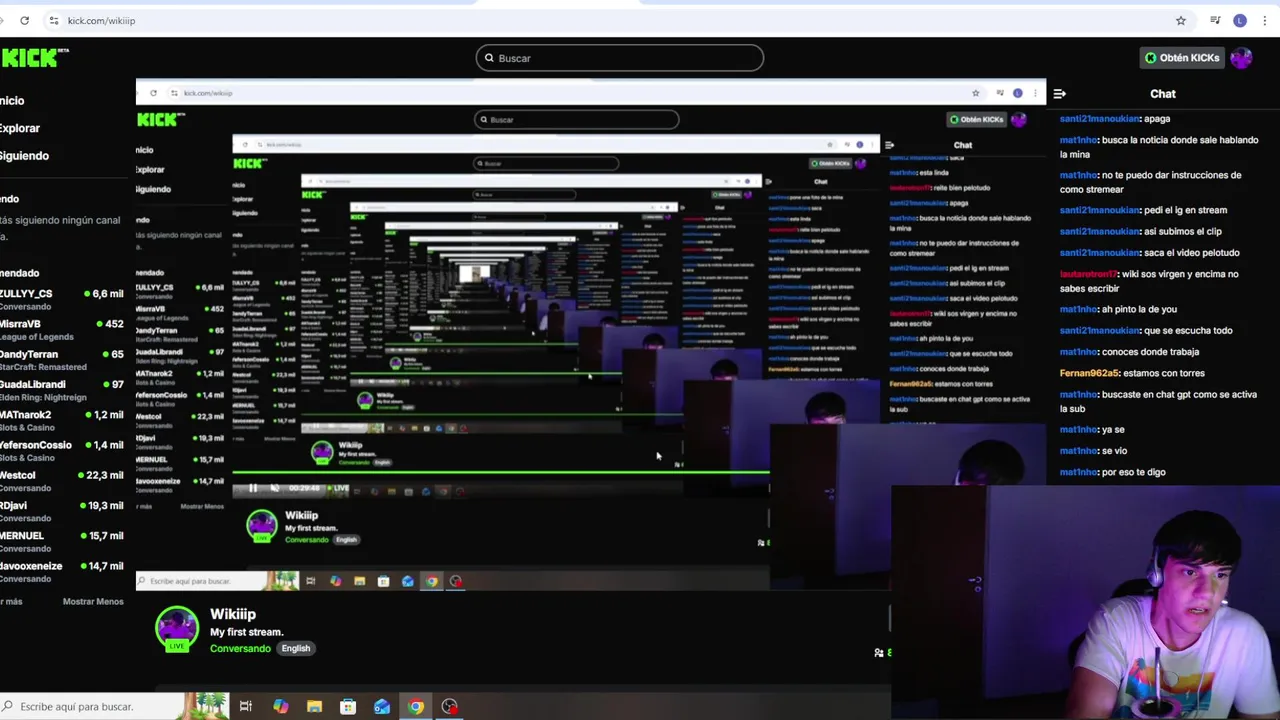Viewport: 1280px width, 720px height.
Task: Open MisrraVB recommended channel
Action: (x=62, y=330)
